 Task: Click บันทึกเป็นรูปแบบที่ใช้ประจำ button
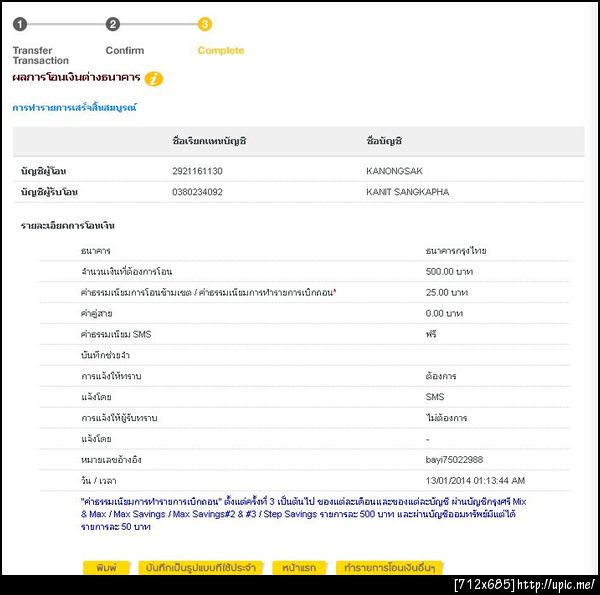[x=201, y=567]
